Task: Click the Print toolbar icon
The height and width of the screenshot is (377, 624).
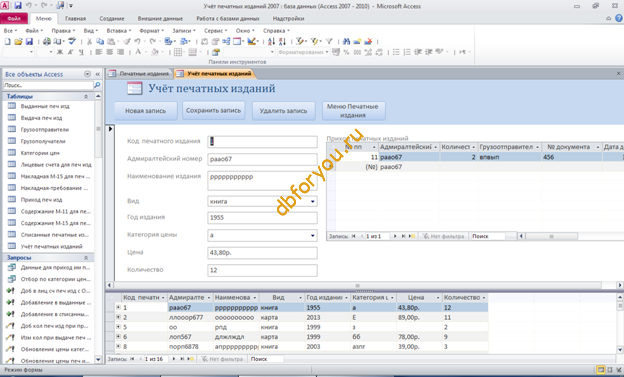Action: pyautogui.click(x=47, y=41)
